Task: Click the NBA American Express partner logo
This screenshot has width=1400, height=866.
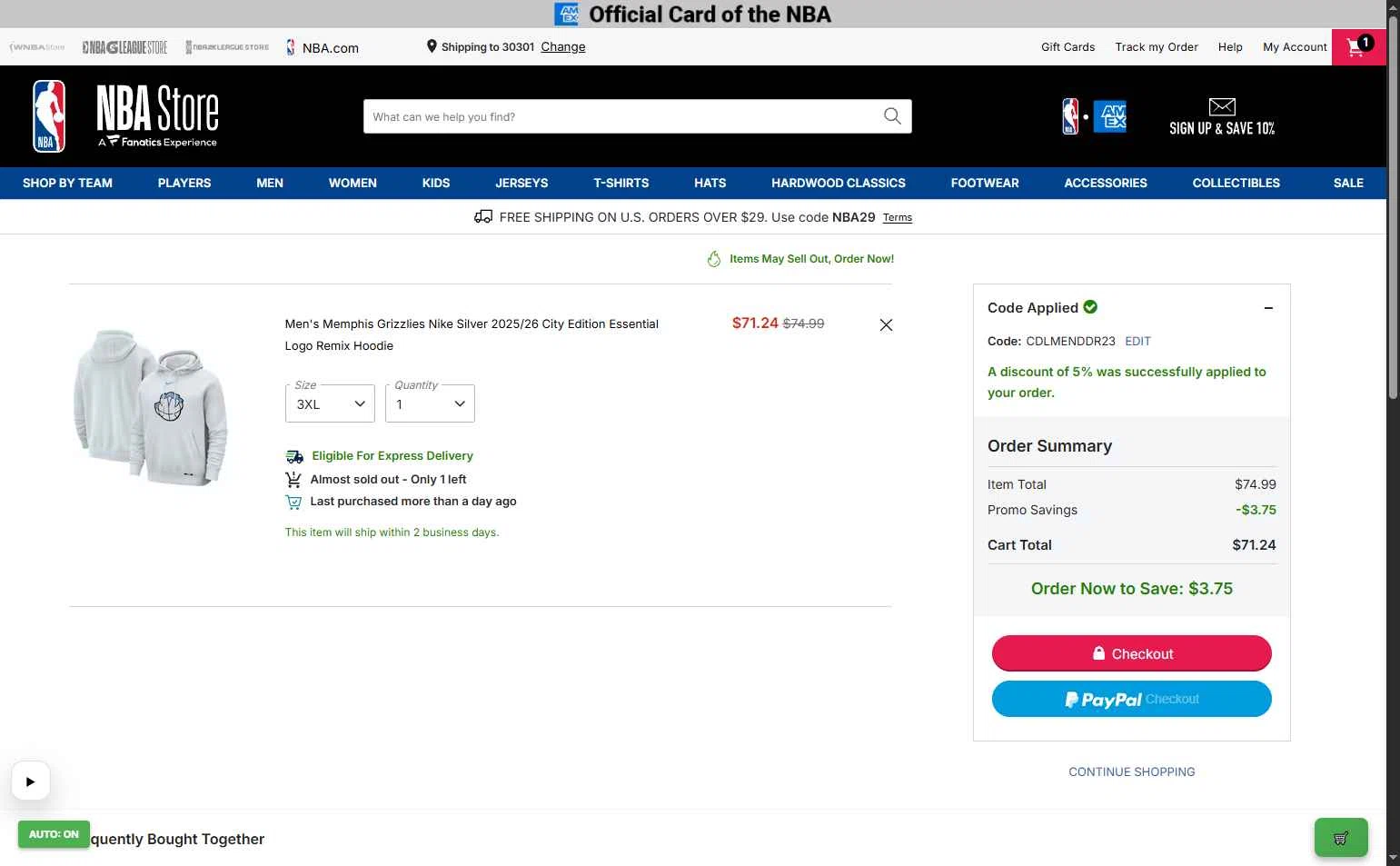Action: click(x=1095, y=116)
